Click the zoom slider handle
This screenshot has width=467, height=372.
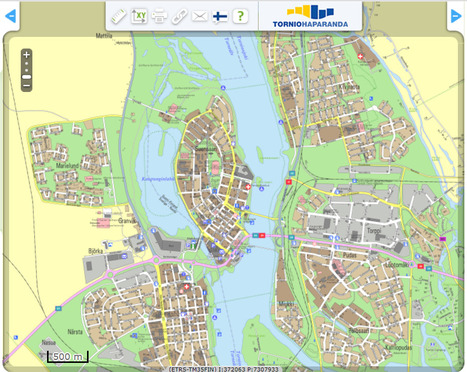[27, 77]
